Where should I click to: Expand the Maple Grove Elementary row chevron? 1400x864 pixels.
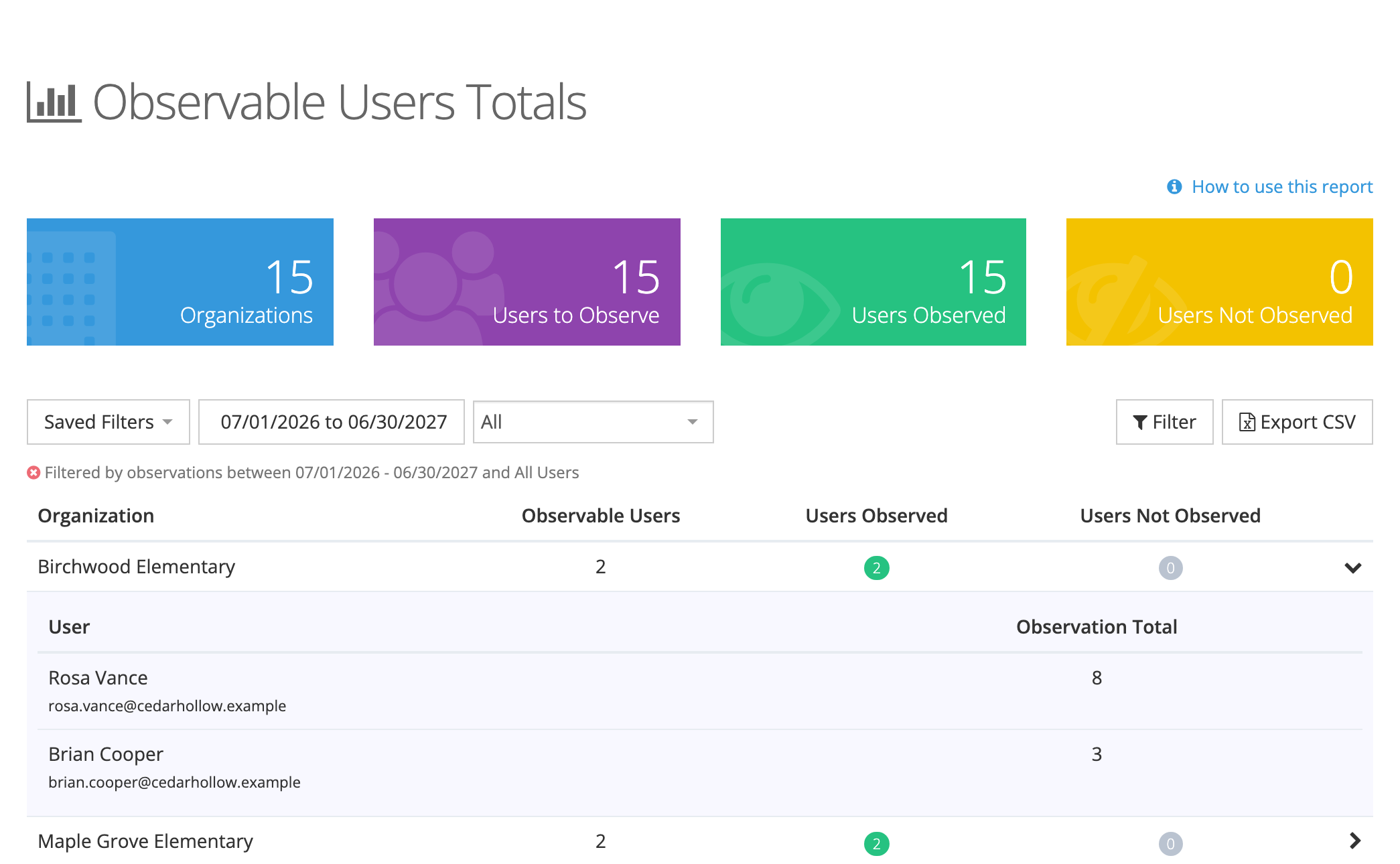click(1354, 841)
